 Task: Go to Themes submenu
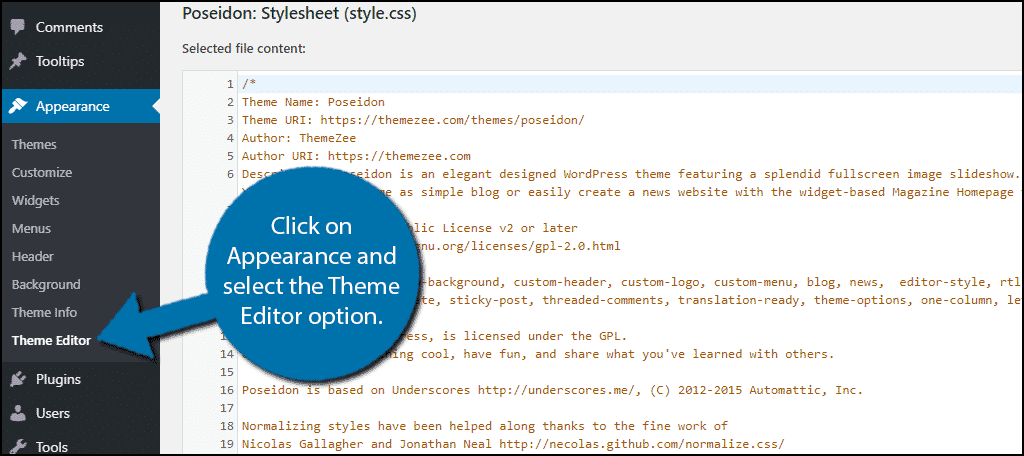tap(34, 144)
